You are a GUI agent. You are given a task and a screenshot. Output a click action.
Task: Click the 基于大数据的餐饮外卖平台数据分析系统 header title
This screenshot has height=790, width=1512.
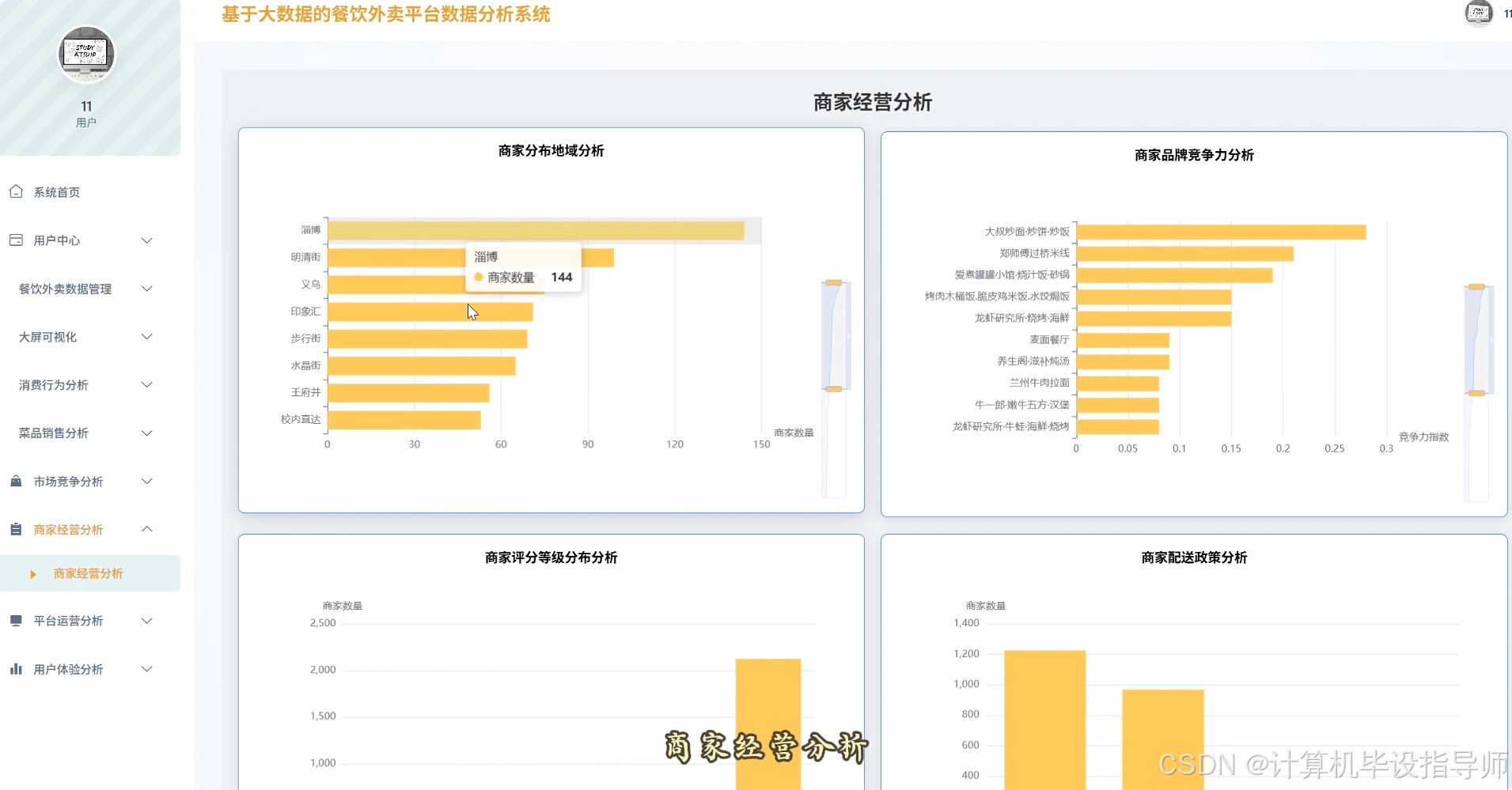click(386, 14)
